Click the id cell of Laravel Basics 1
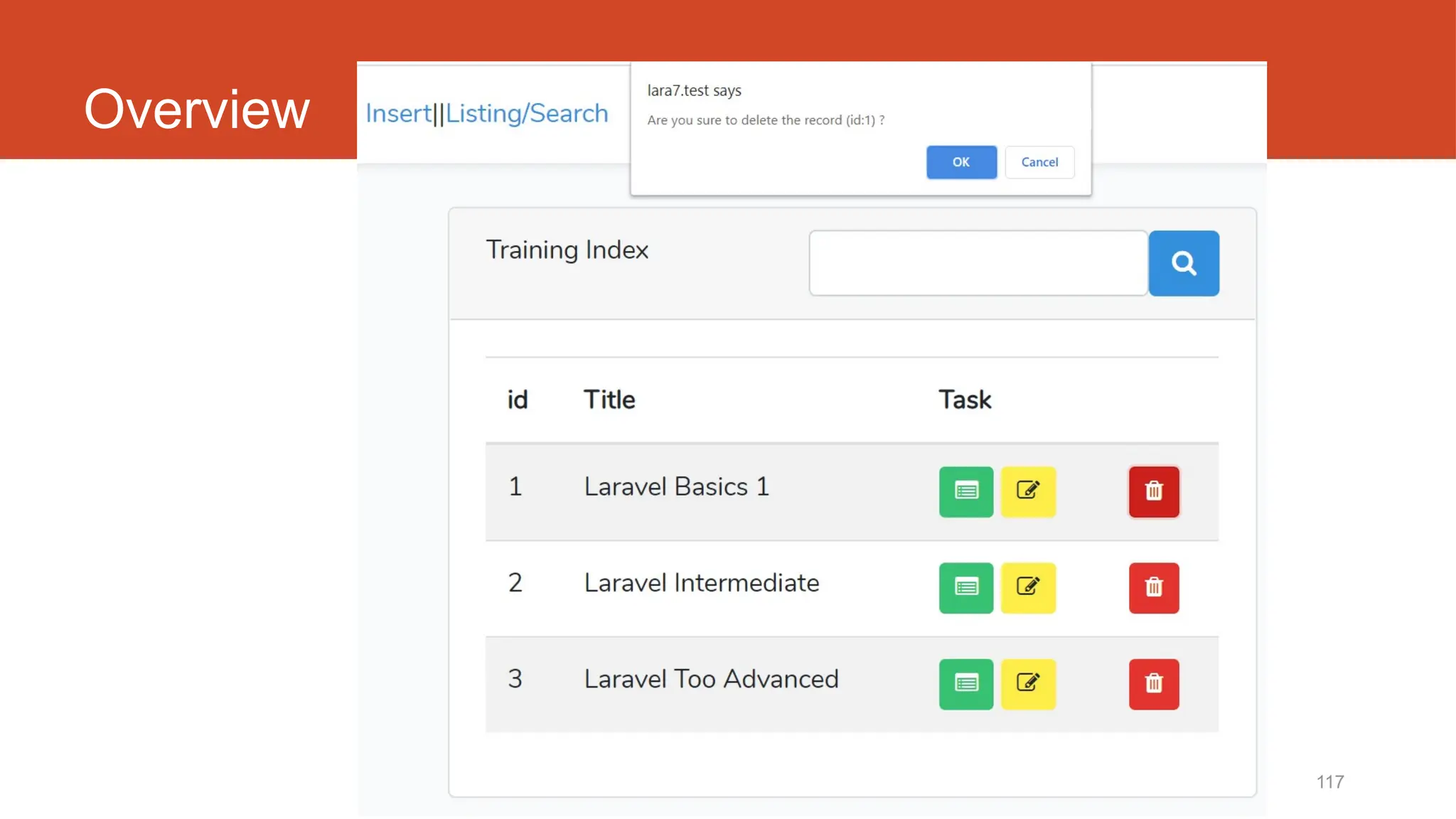 coord(515,487)
